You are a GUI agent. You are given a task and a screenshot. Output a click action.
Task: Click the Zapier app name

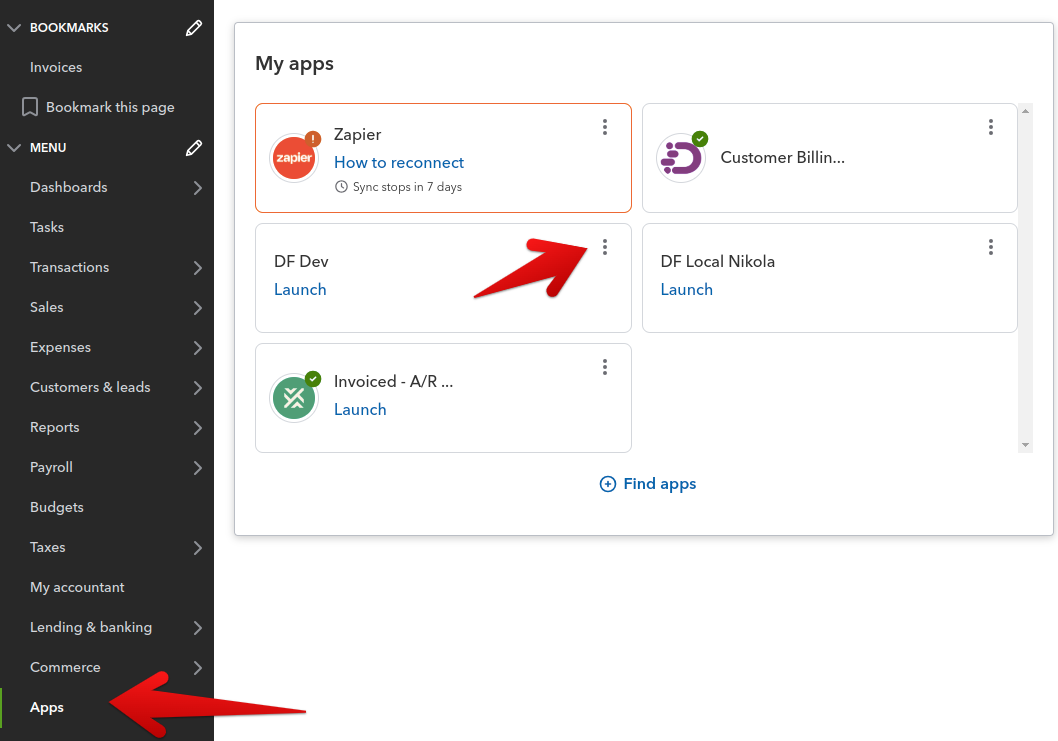pyautogui.click(x=358, y=134)
